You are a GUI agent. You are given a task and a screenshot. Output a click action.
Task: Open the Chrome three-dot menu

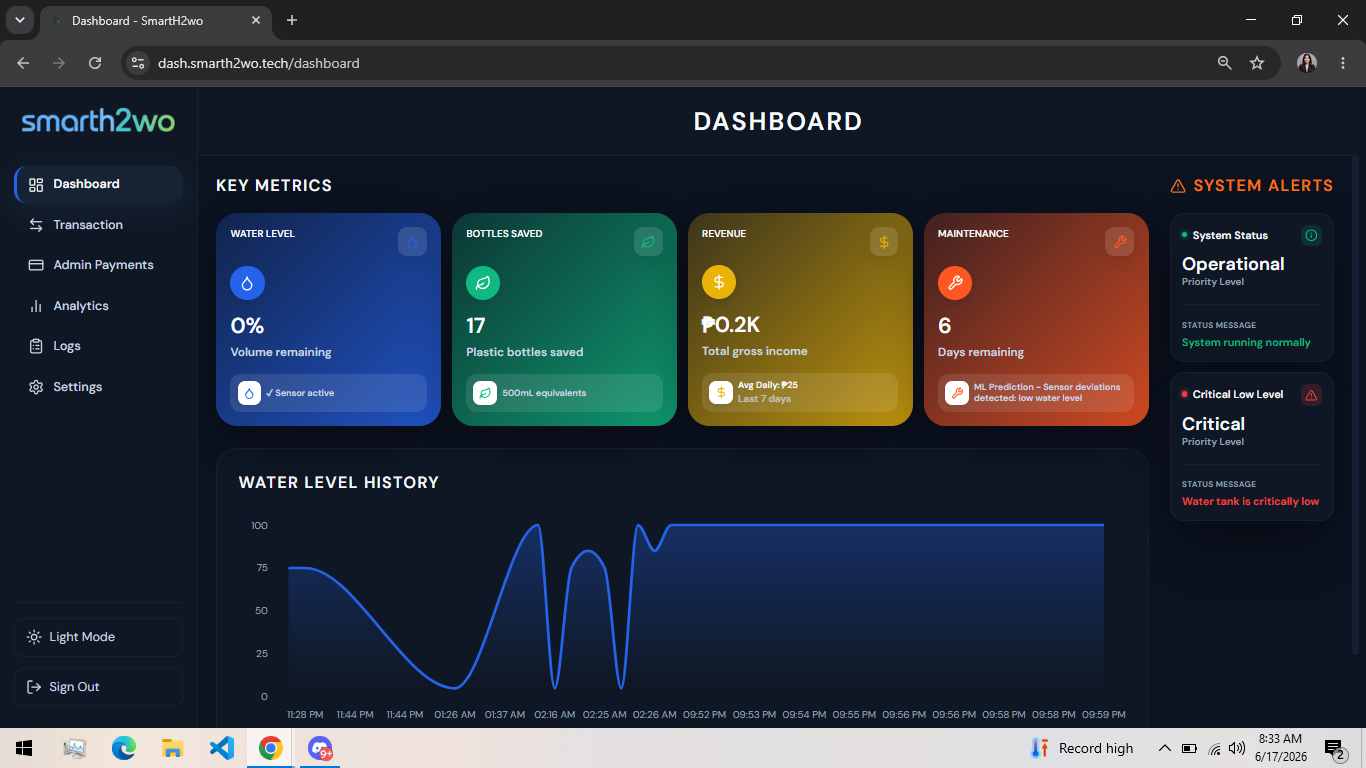1342,63
